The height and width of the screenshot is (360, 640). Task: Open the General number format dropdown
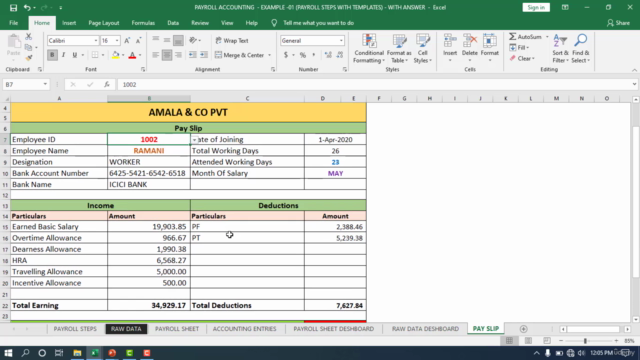click(341, 40)
